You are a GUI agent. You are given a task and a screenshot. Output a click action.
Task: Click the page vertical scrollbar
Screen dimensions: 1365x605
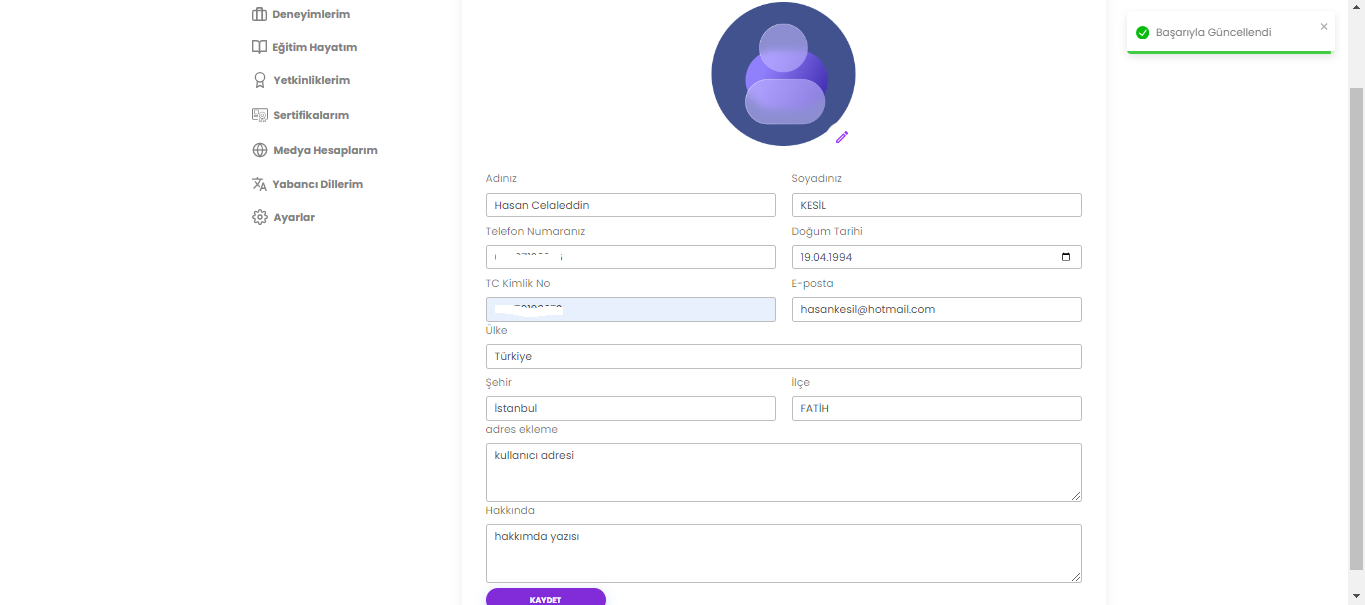click(x=1357, y=327)
